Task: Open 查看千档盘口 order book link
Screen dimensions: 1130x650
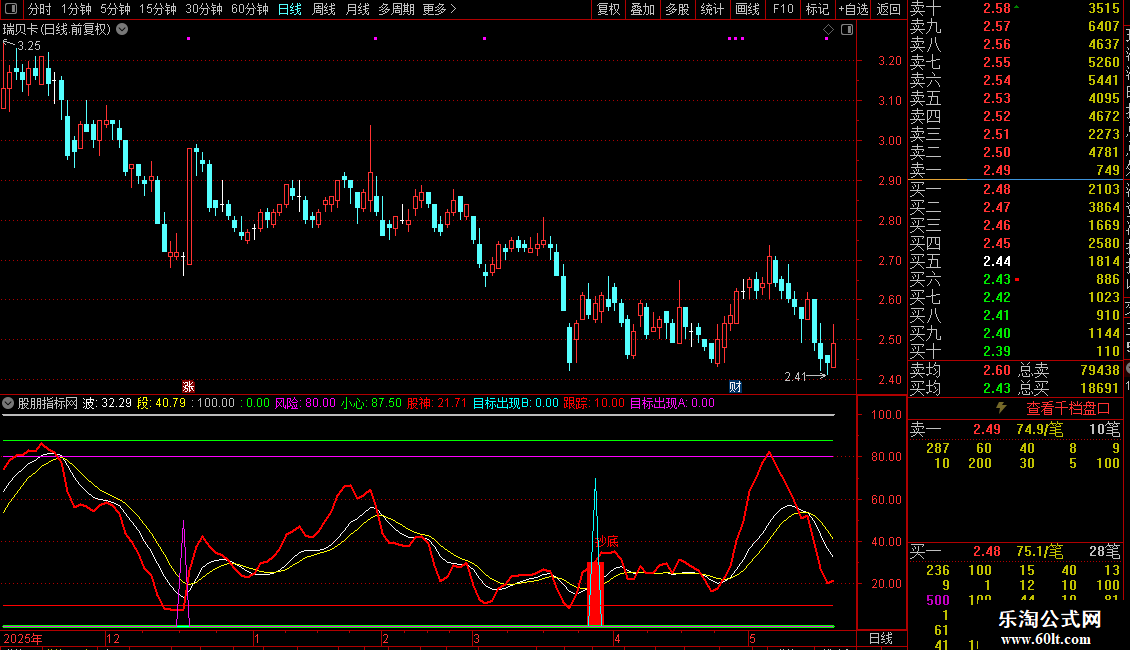Action: pos(1068,409)
